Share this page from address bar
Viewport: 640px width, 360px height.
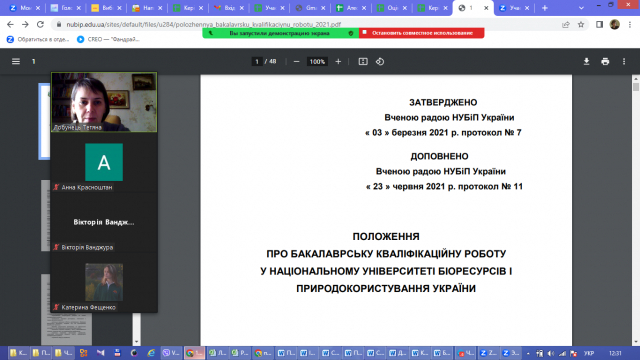pos(566,24)
